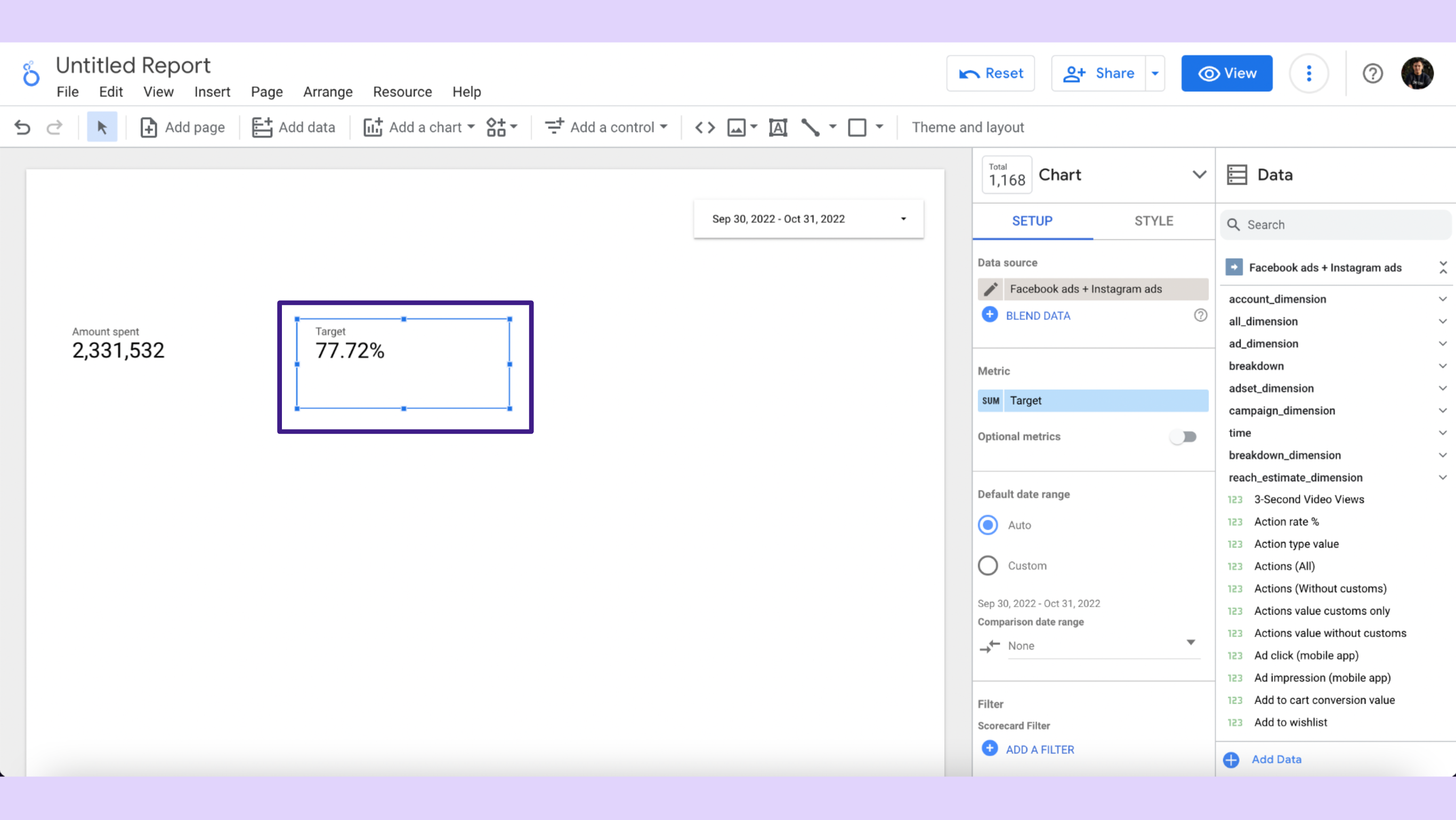1456x820 pixels.
Task: Select the line drawing tool icon
Action: (810, 127)
